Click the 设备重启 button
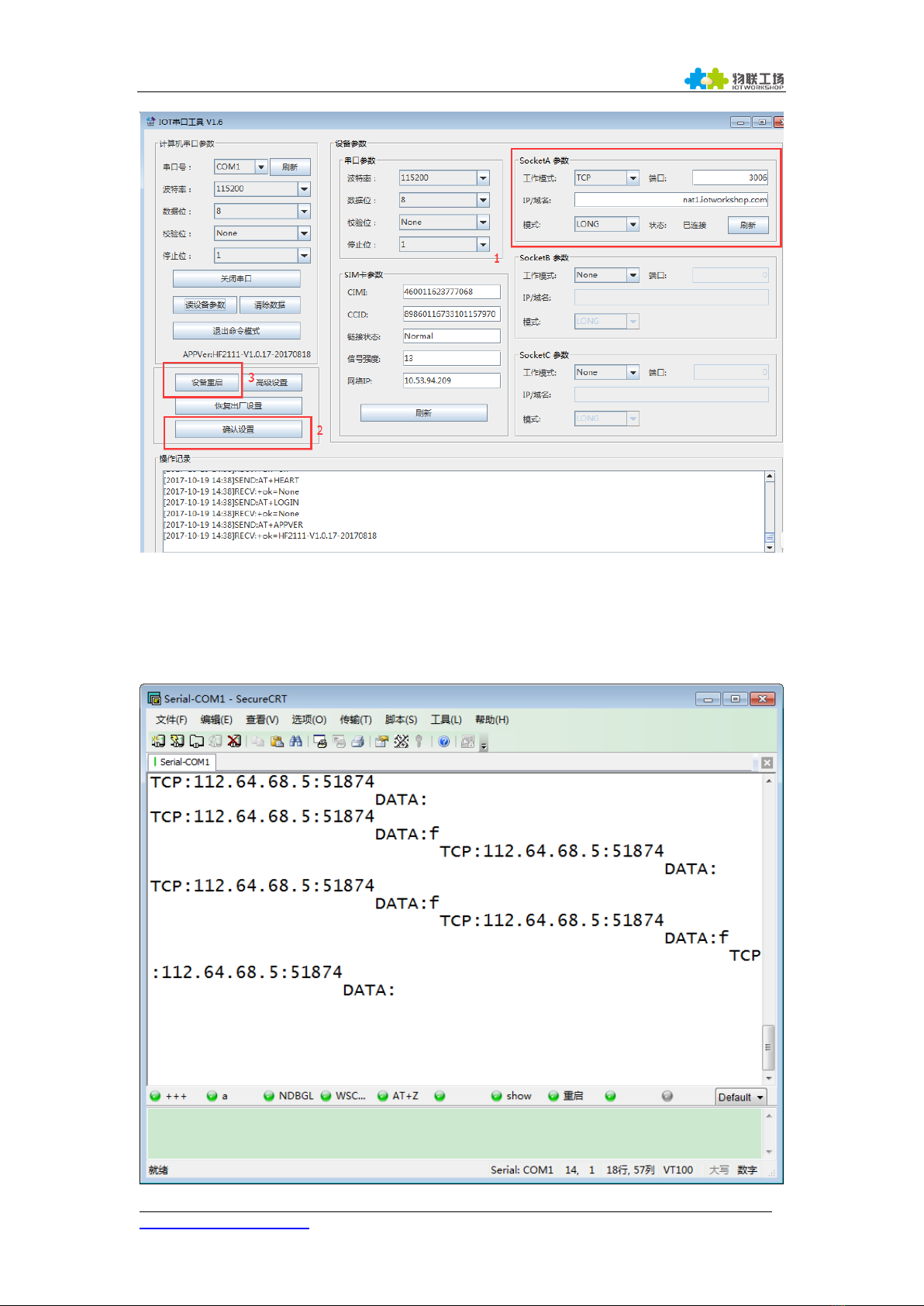This screenshot has height=1306, width=924. [x=207, y=382]
